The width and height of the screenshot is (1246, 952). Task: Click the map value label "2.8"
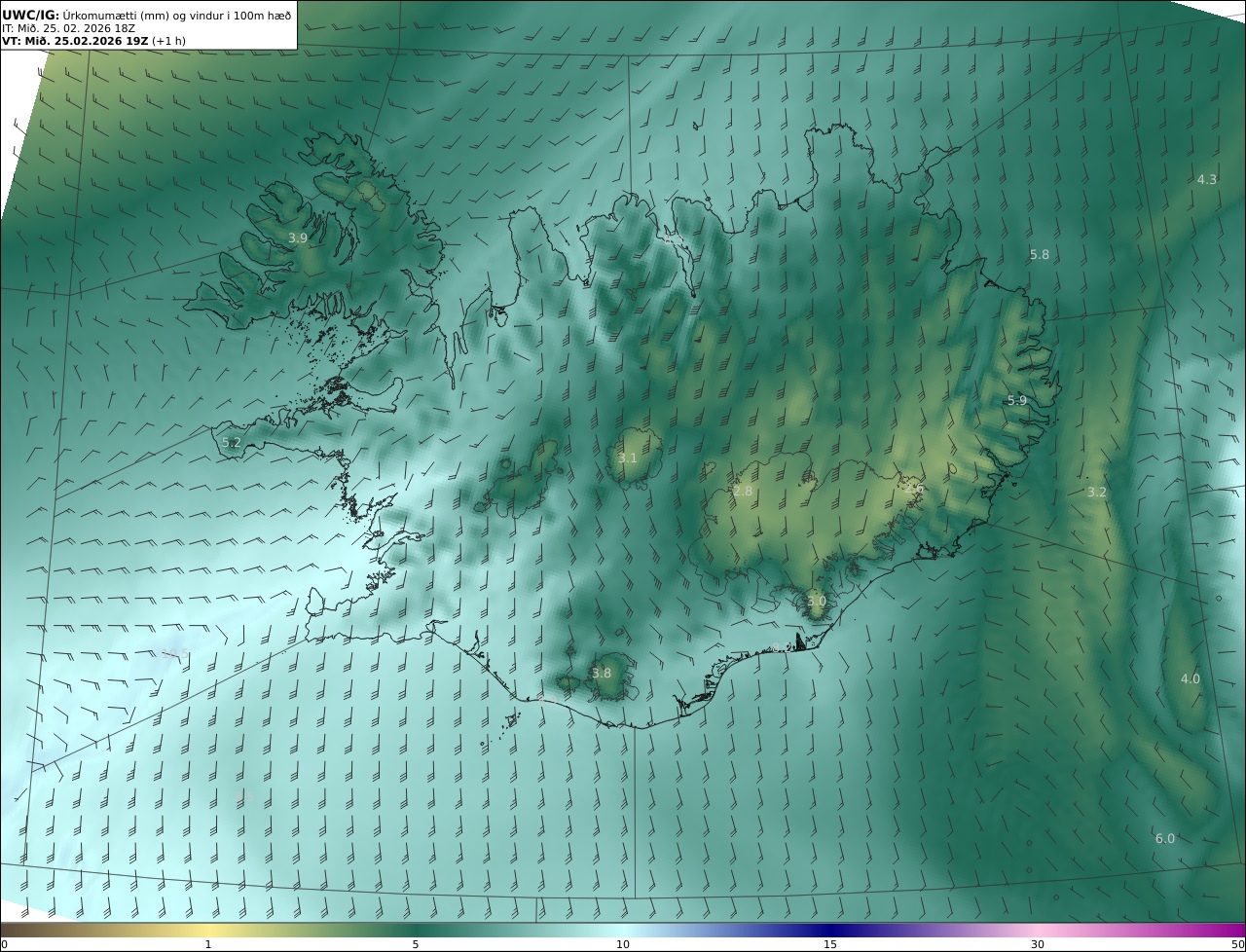click(x=743, y=492)
